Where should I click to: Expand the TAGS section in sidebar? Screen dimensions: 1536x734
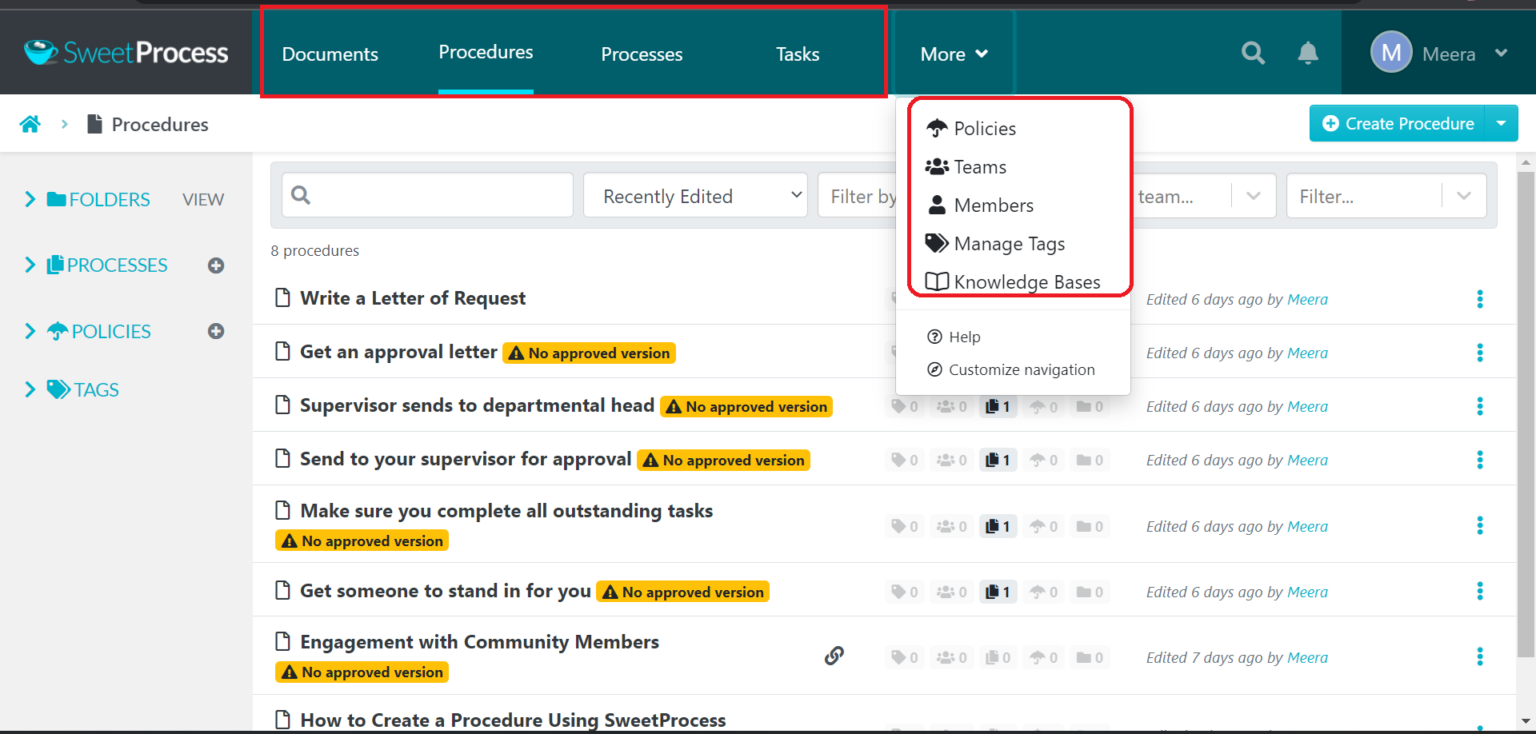tap(30, 389)
